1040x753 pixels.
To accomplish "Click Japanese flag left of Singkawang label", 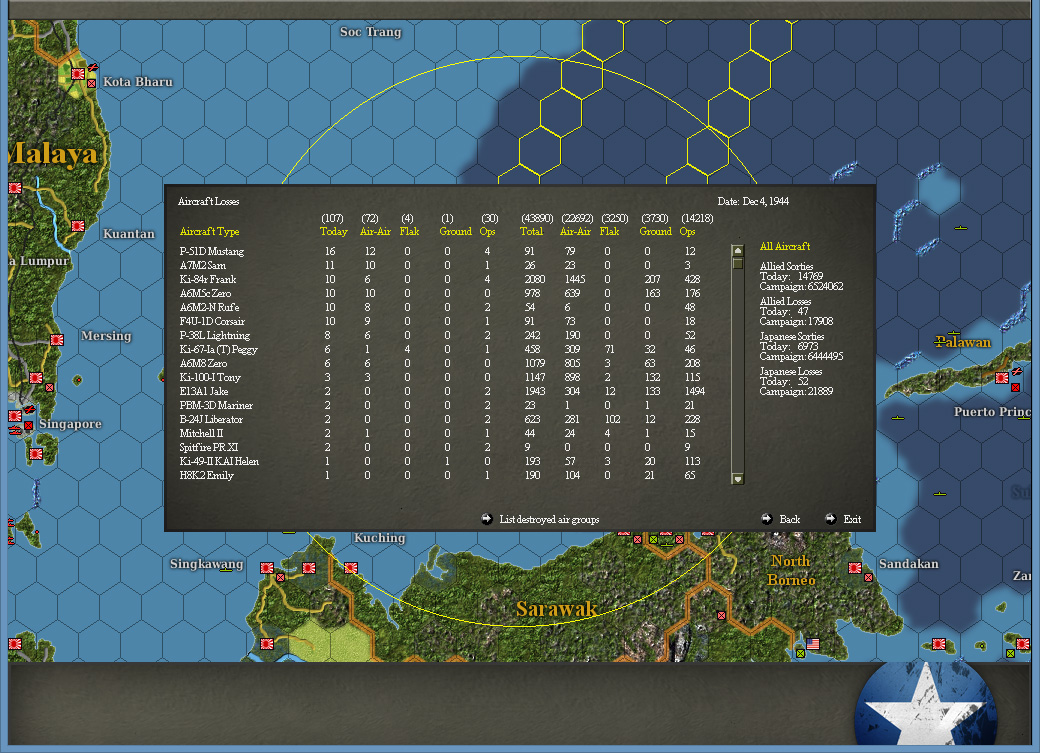I will (x=267, y=568).
